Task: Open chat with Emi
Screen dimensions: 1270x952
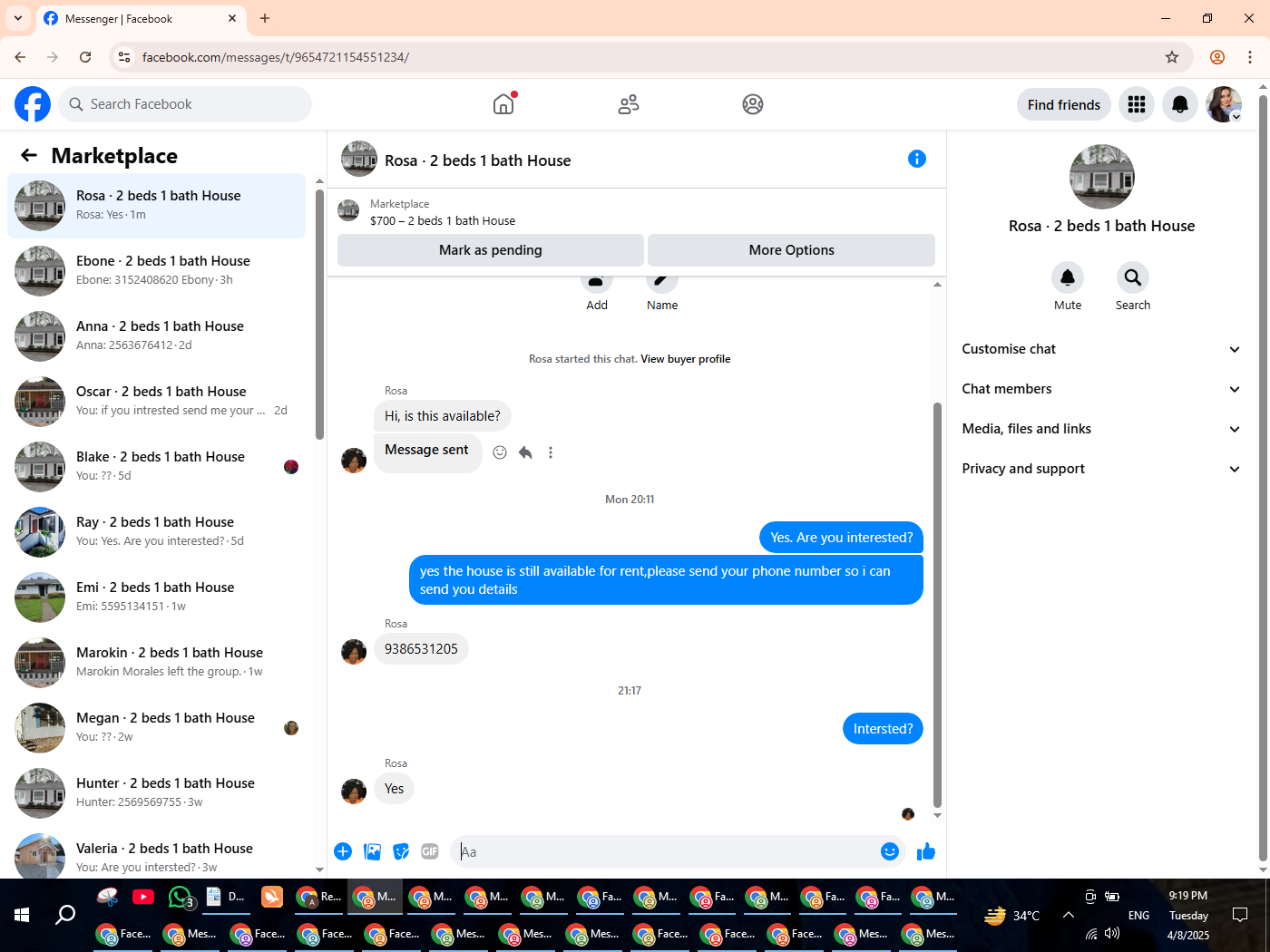Action: [156, 597]
